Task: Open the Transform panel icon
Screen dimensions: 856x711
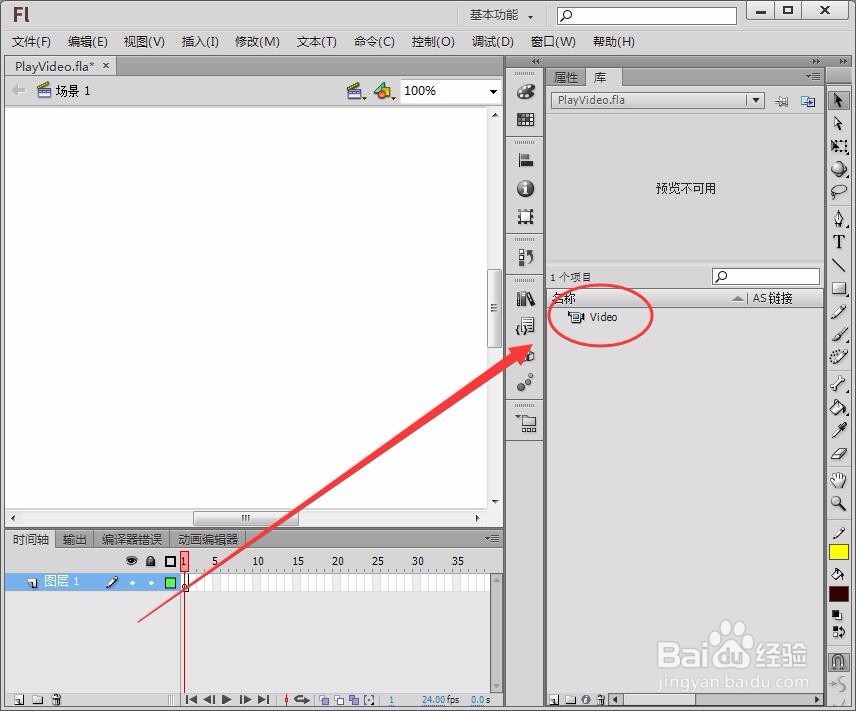Action: (x=525, y=216)
